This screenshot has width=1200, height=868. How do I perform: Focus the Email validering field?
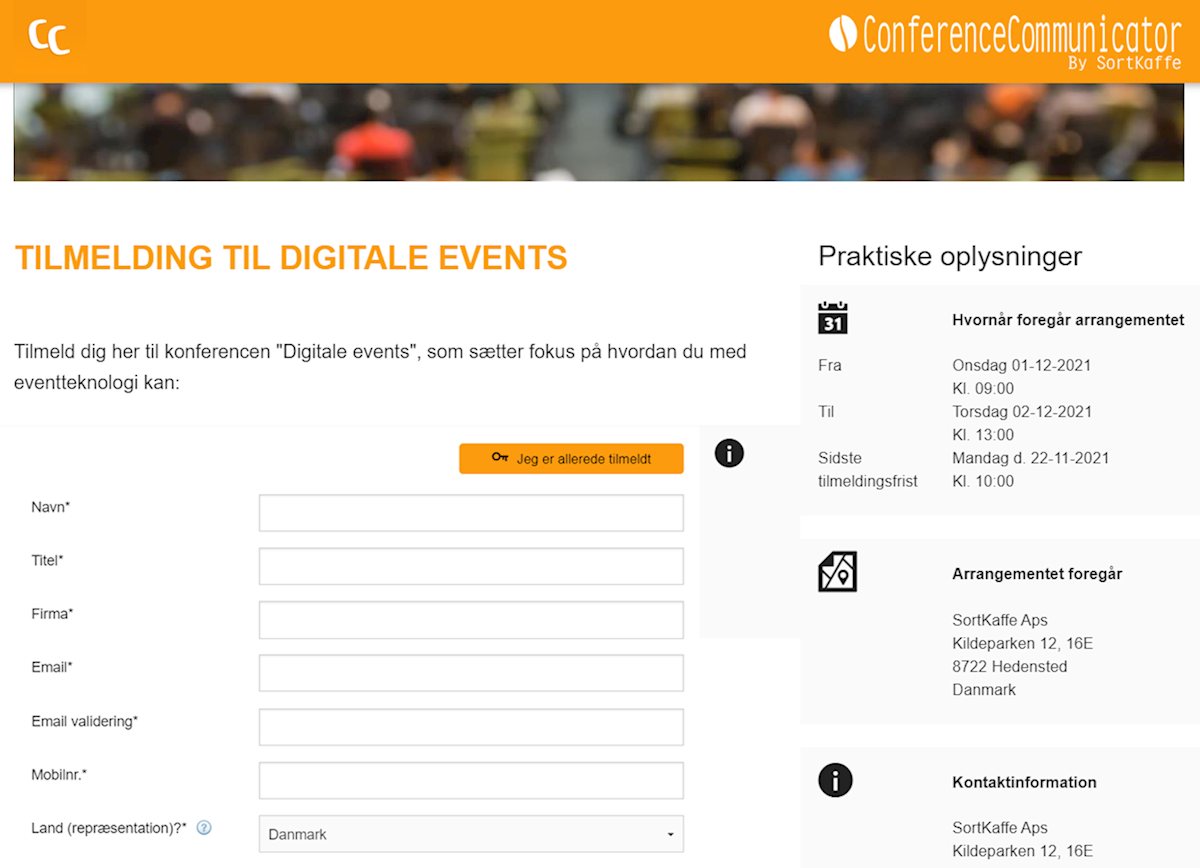click(x=471, y=727)
